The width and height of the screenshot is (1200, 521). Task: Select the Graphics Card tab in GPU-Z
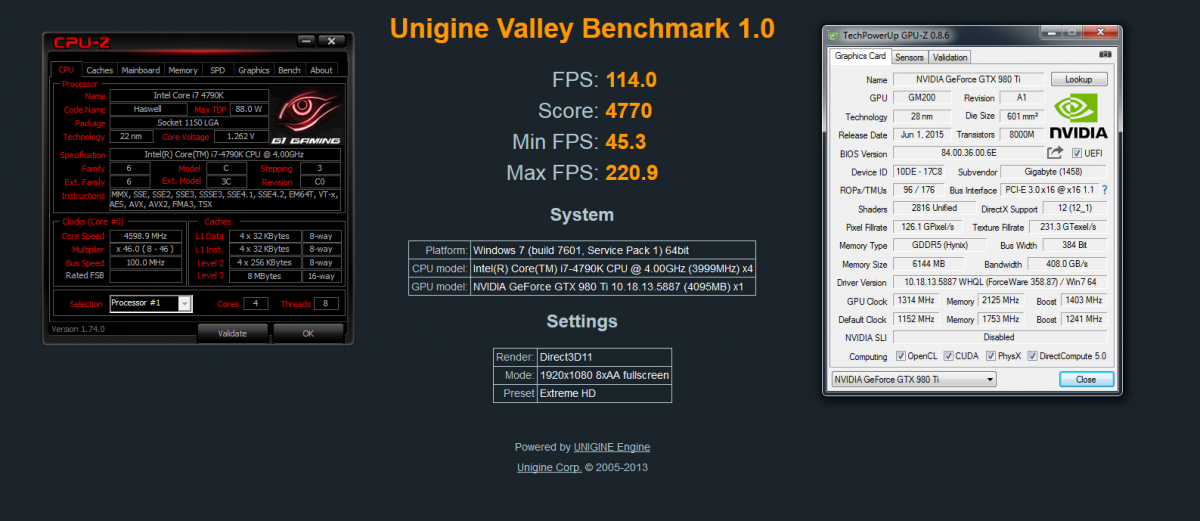pos(860,56)
